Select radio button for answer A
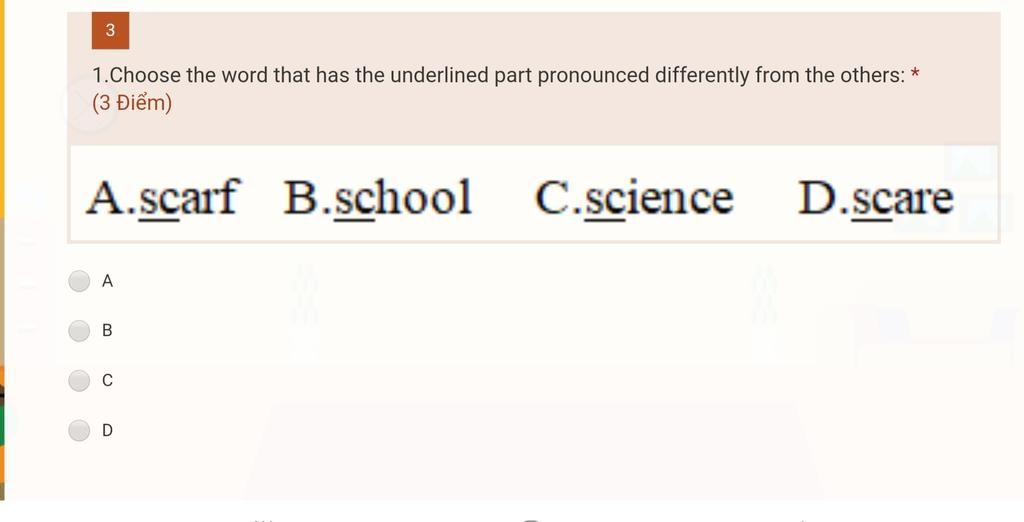Image resolution: width=1024 pixels, height=522 pixels. (x=79, y=281)
